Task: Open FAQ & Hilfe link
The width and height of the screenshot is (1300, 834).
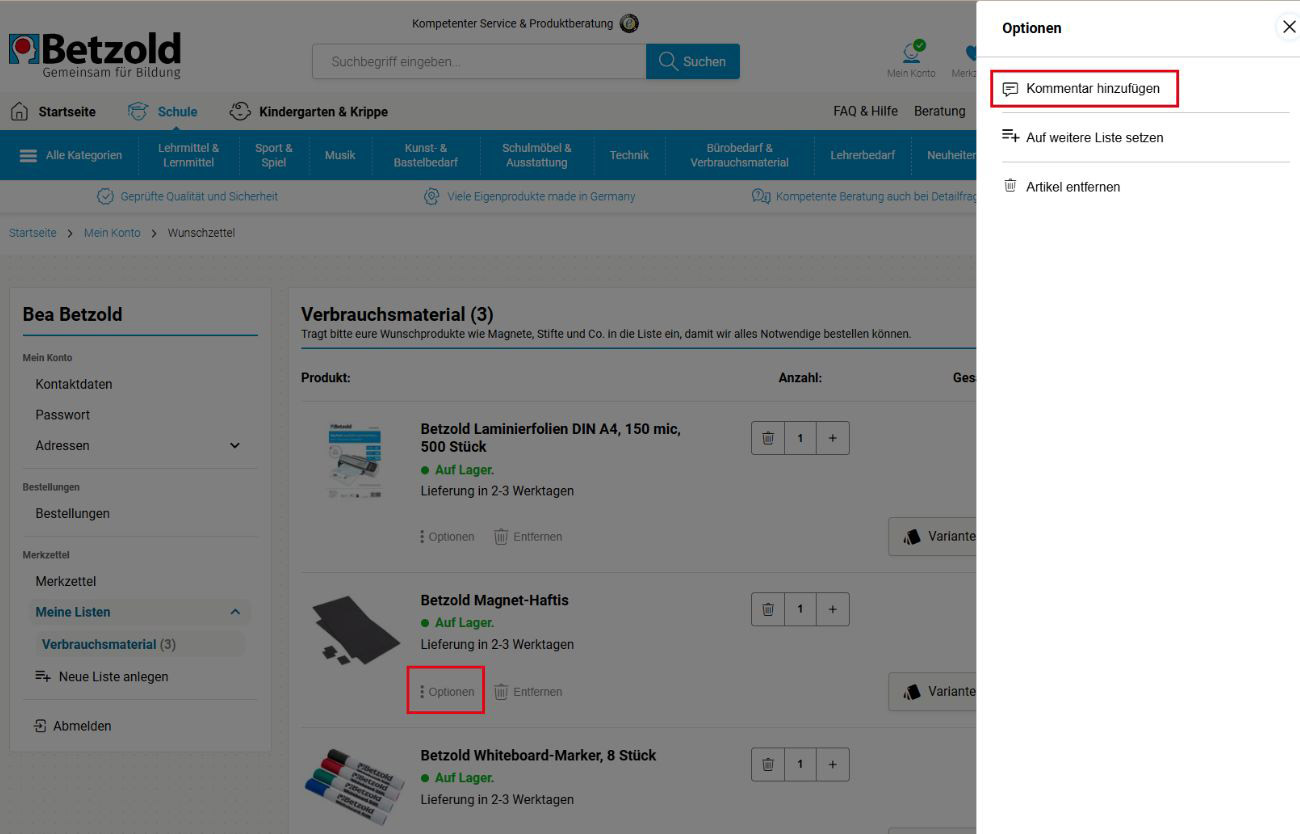Action: click(865, 111)
